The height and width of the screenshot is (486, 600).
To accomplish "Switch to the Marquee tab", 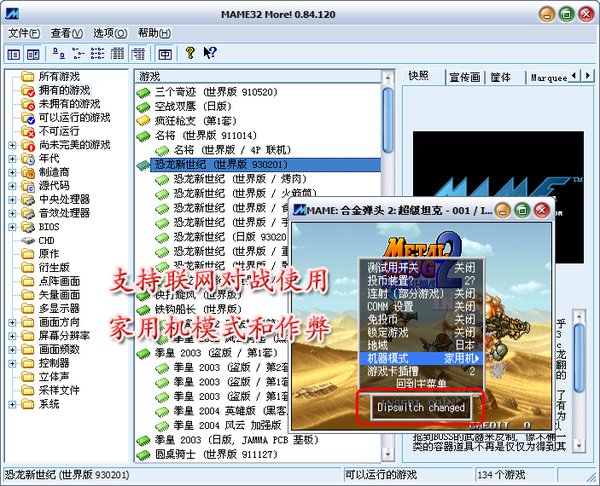I will click(549, 78).
